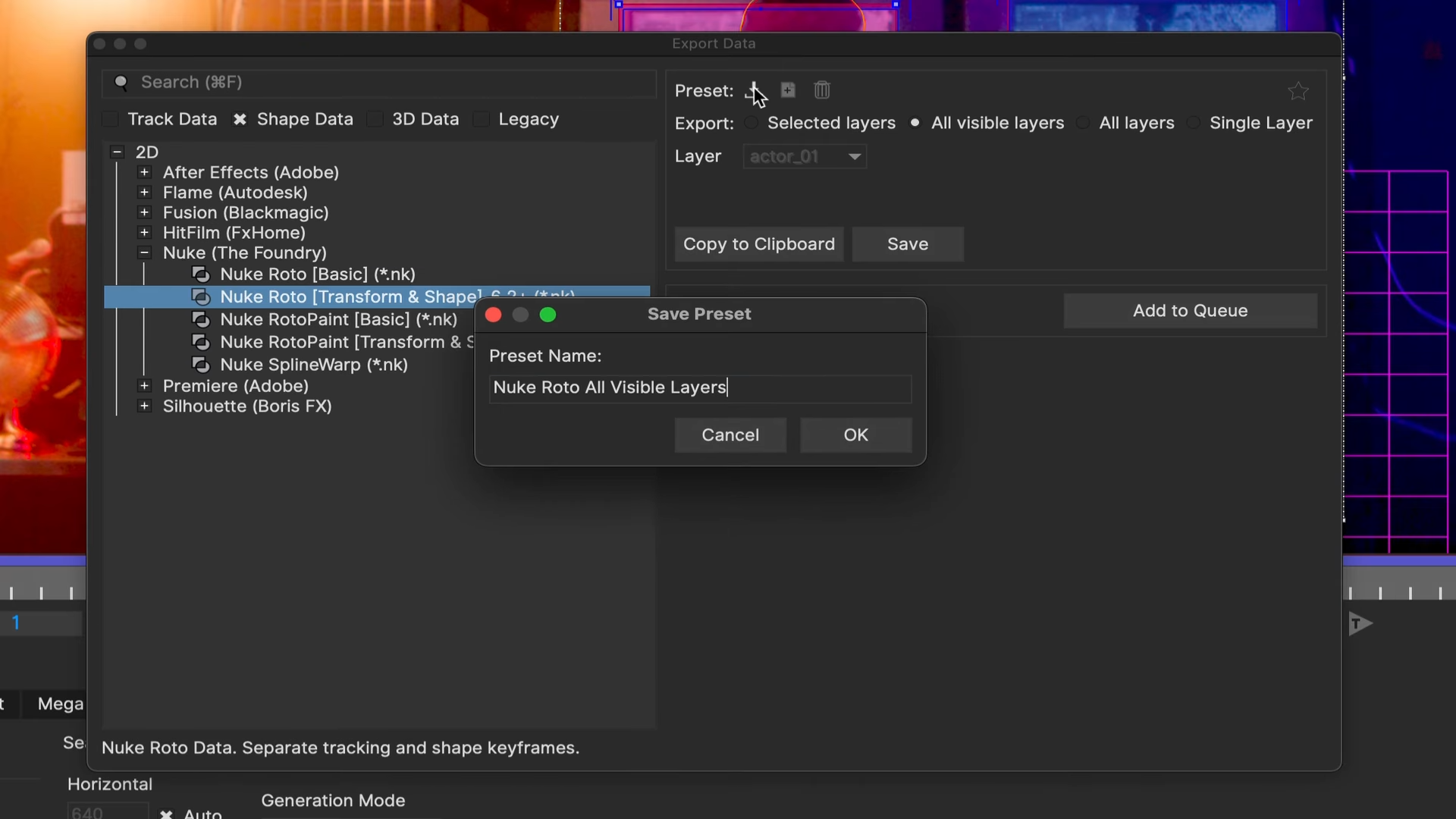Click OK in the Save Preset dialog
This screenshot has height=819, width=1456.
pos(856,435)
